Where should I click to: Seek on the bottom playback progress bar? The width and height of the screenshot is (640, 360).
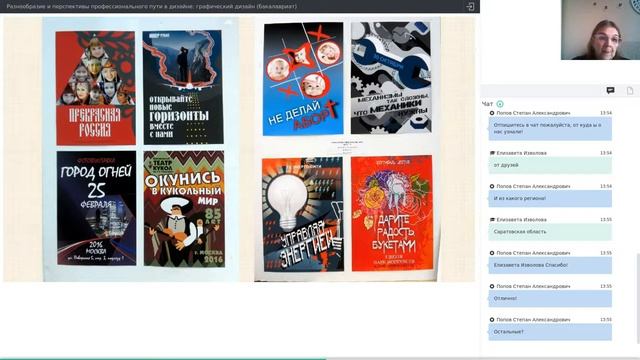click(320, 359)
